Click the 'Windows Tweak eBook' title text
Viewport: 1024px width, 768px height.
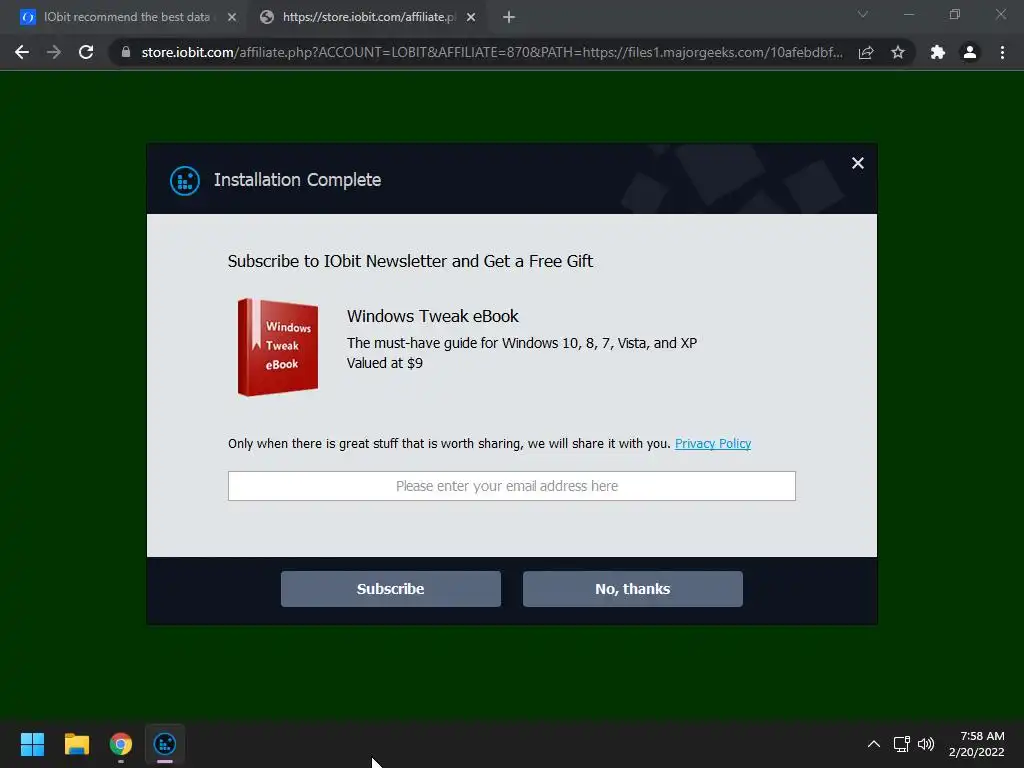coord(432,316)
